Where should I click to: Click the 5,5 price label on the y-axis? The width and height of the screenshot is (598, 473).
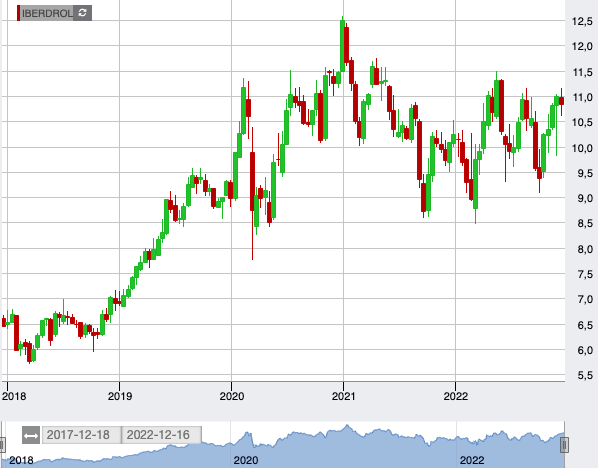coord(585,375)
